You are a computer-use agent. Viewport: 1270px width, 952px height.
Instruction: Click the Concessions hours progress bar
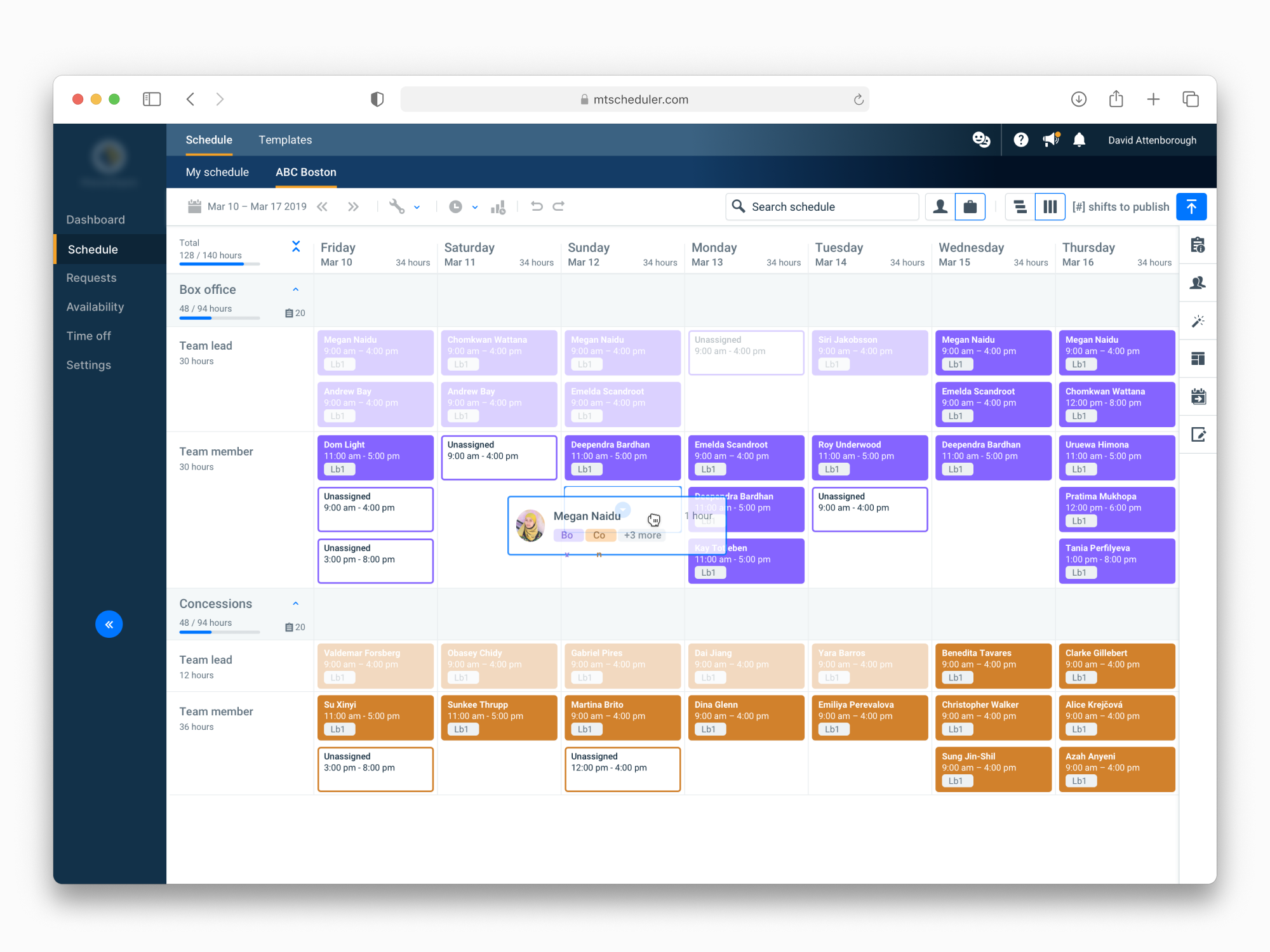[x=220, y=632]
